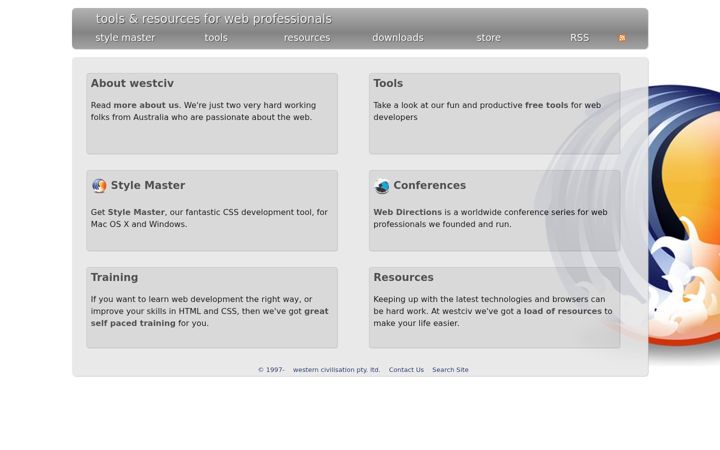720x450 pixels.
Task: Click 'western civilisation pty. ltd.' footer link
Action: point(337,370)
